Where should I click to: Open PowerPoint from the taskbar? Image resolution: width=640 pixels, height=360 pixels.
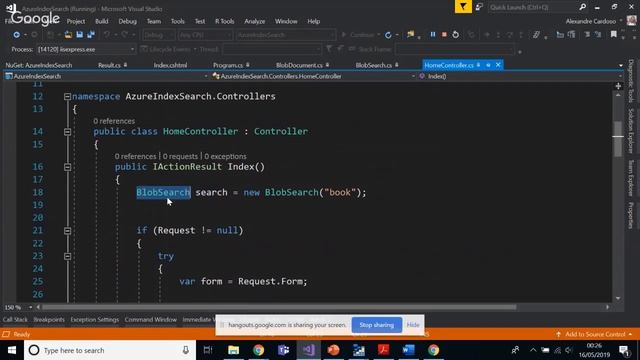333,350
